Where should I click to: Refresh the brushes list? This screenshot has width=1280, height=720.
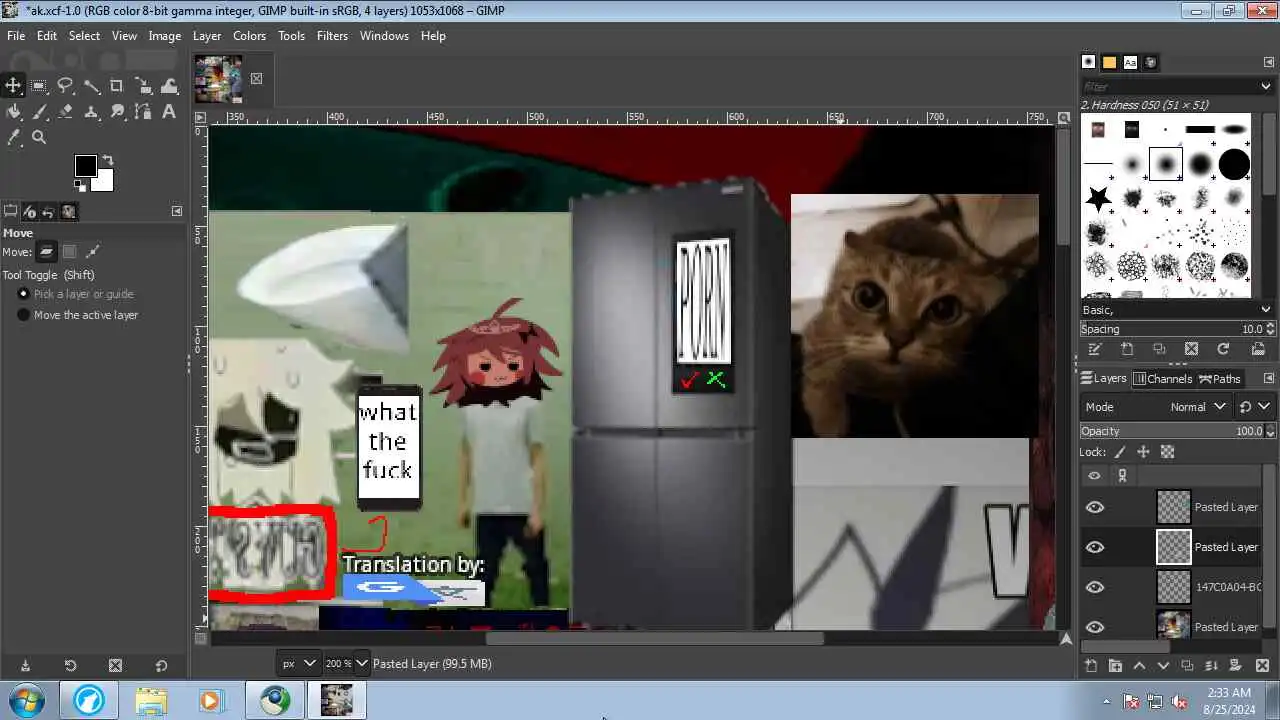pyautogui.click(x=1223, y=349)
